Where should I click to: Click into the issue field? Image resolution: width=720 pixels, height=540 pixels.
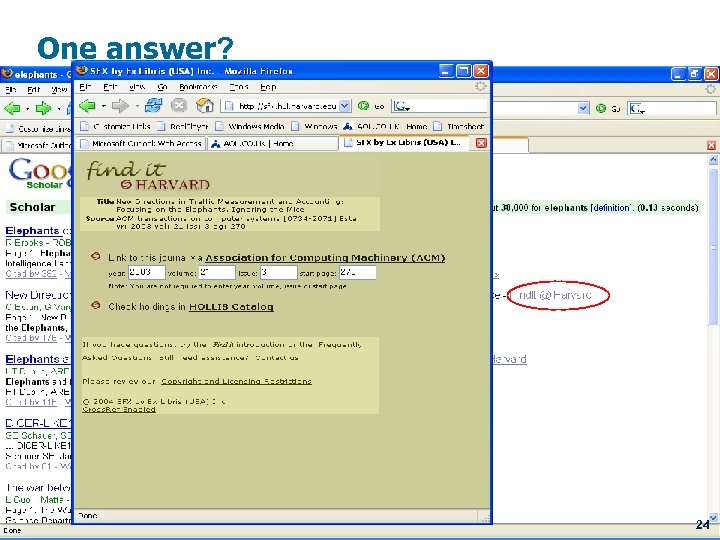click(x=279, y=272)
